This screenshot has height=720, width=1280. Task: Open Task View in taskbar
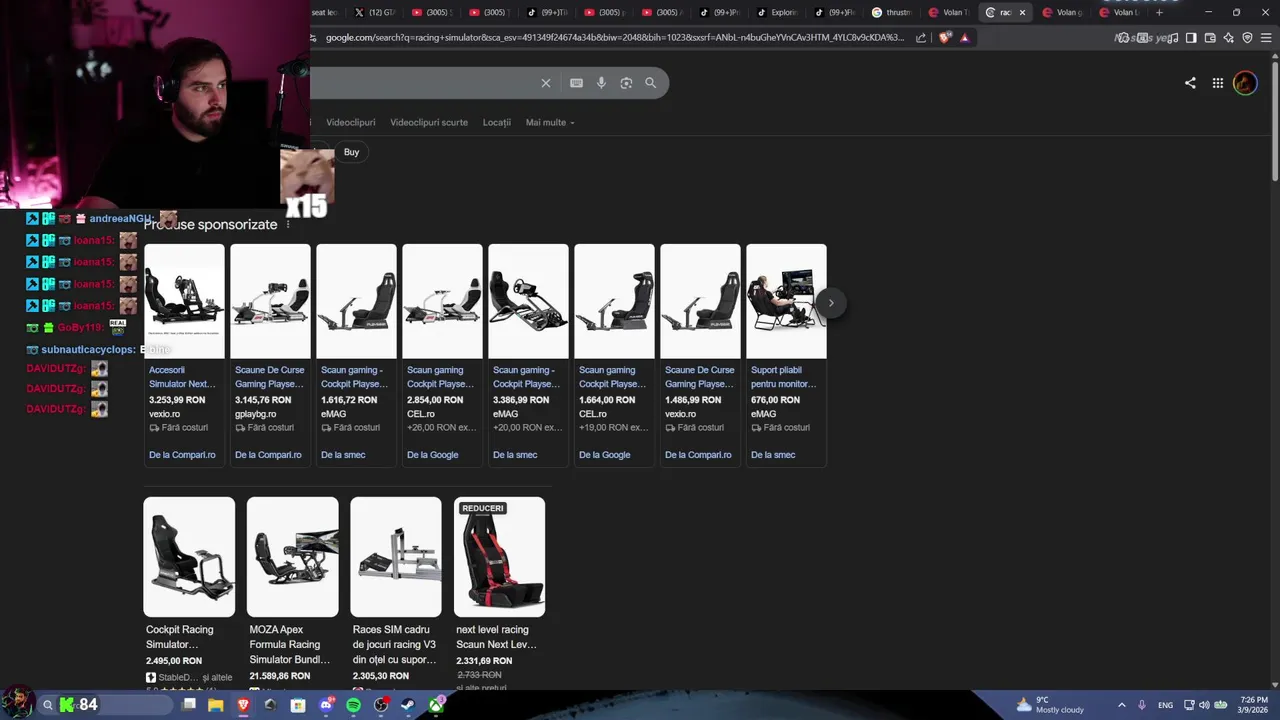point(188,705)
